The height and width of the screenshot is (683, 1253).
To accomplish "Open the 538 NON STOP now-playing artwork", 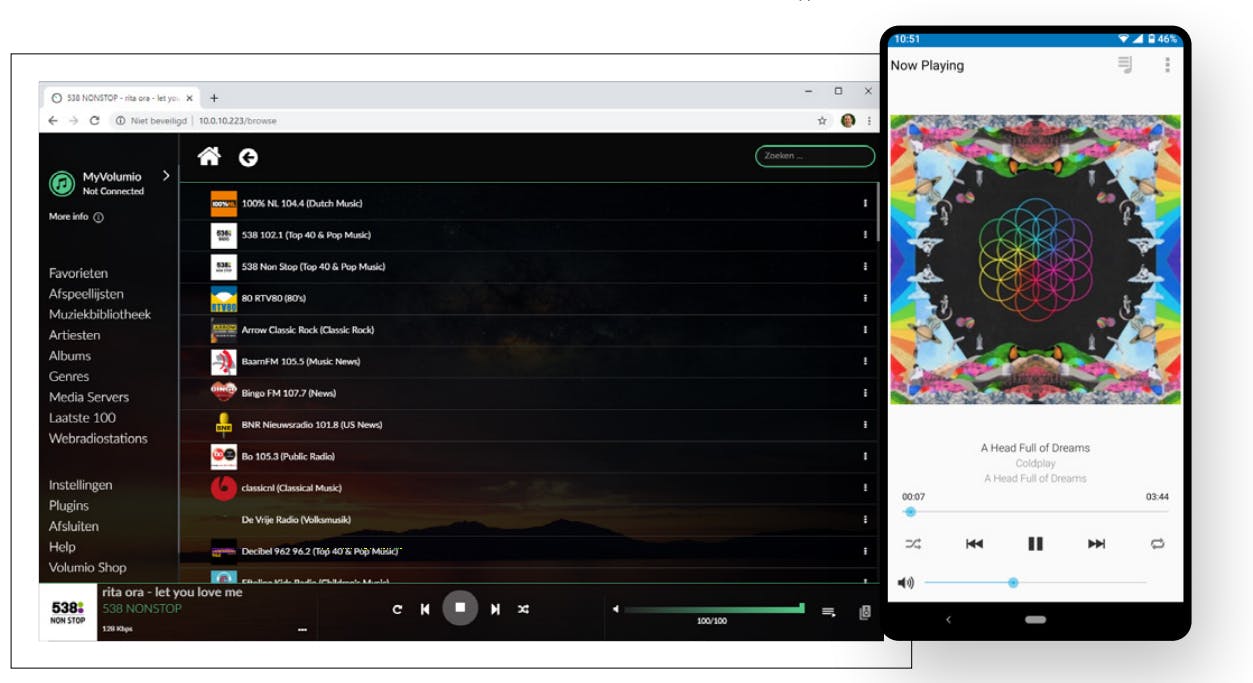I will (67, 613).
